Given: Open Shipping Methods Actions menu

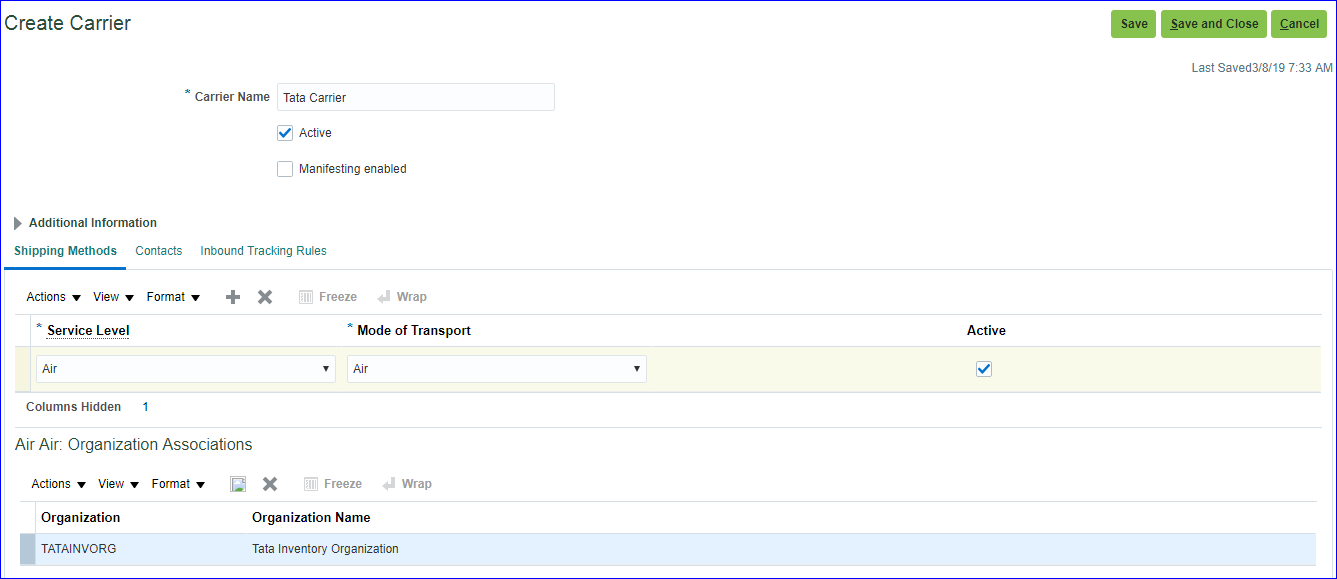Looking at the screenshot, I should [53, 297].
